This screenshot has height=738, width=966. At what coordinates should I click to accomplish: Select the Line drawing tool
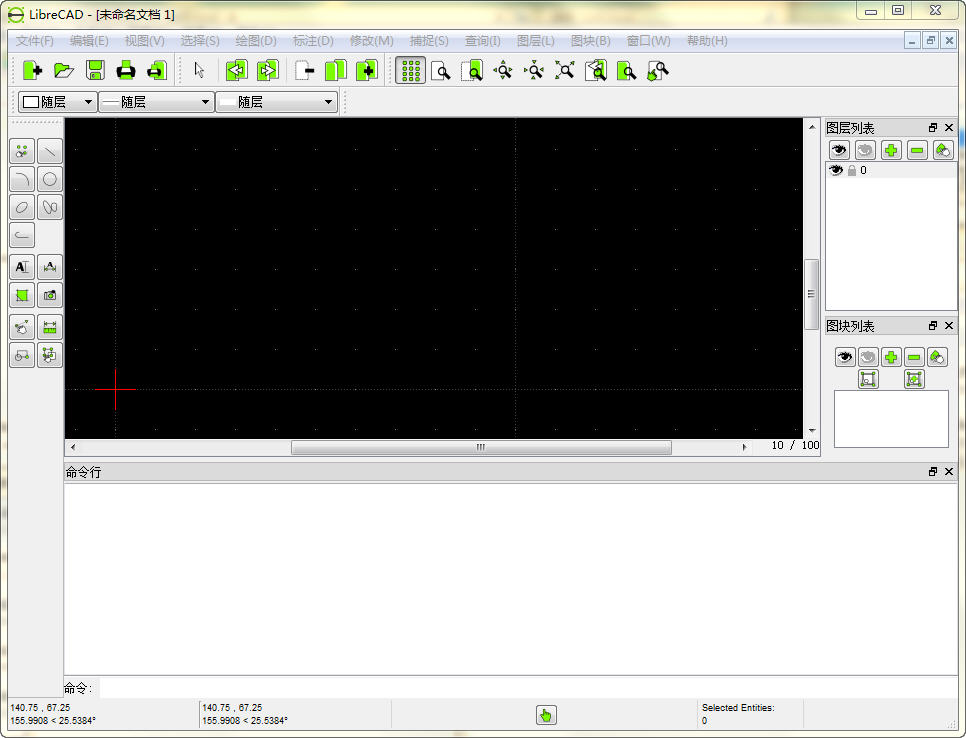click(50, 151)
